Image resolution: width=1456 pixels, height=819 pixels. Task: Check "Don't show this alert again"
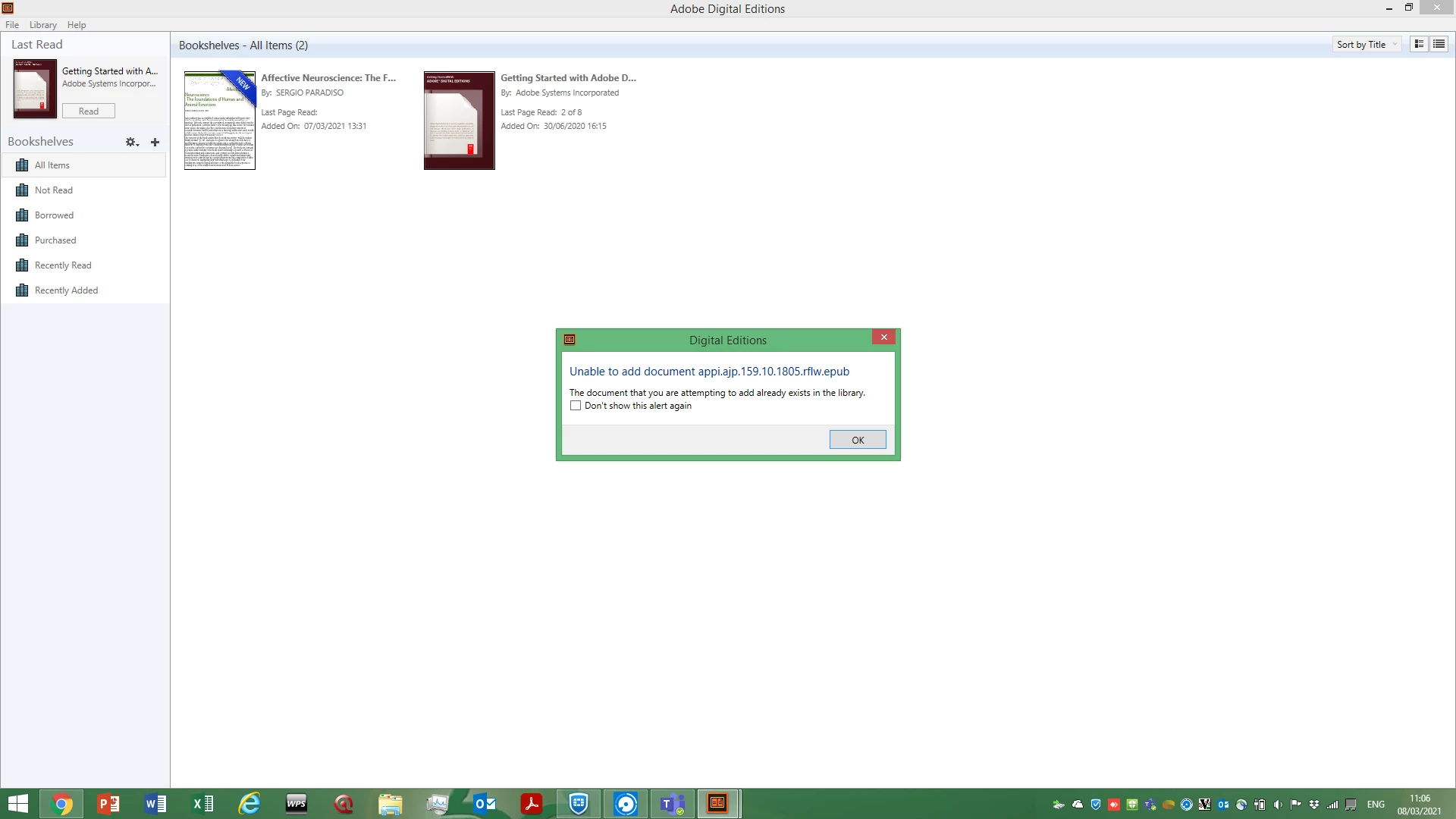coord(576,406)
